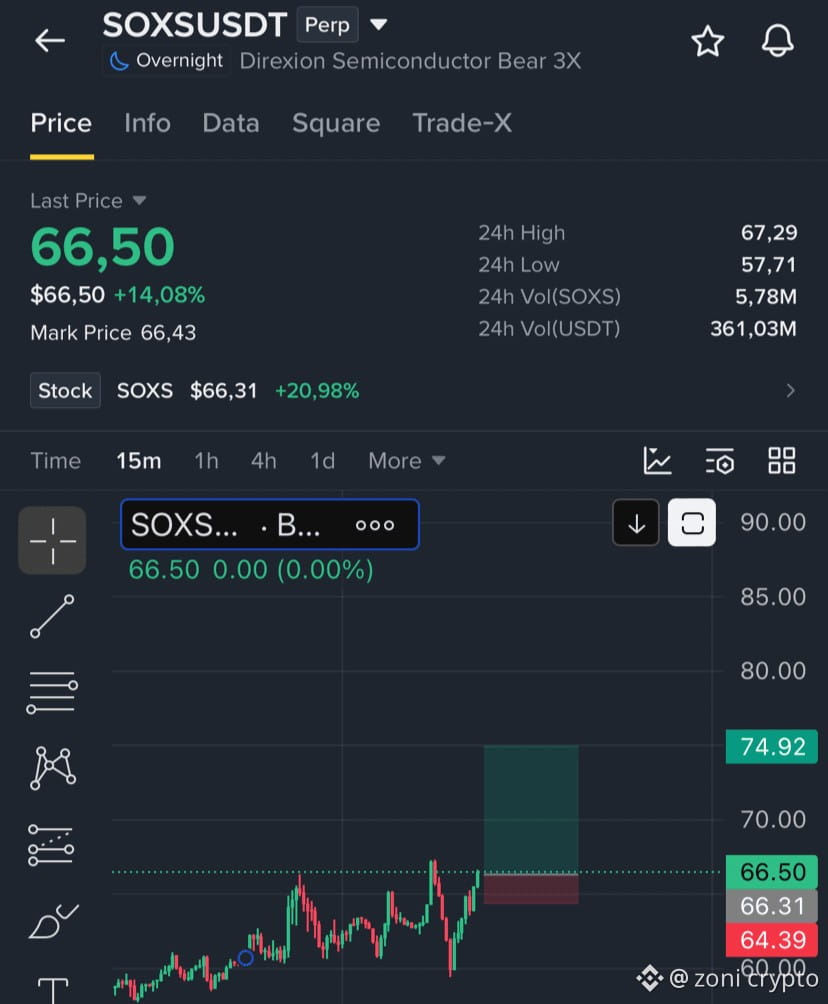Select the 4h interval
828x1004 pixels.
tap(263, 460)
